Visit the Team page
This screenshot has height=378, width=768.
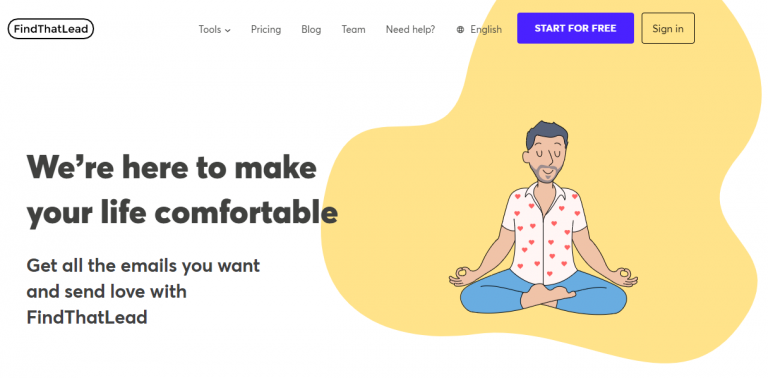point(353,29)
